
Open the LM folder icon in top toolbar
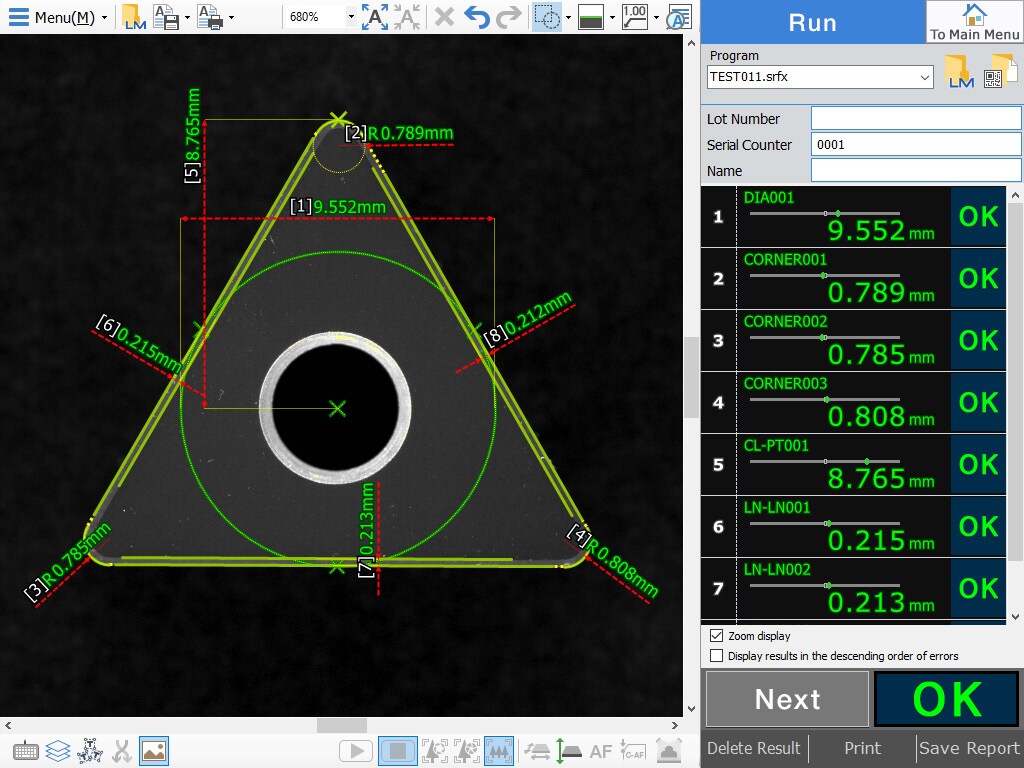click(133, 17)
